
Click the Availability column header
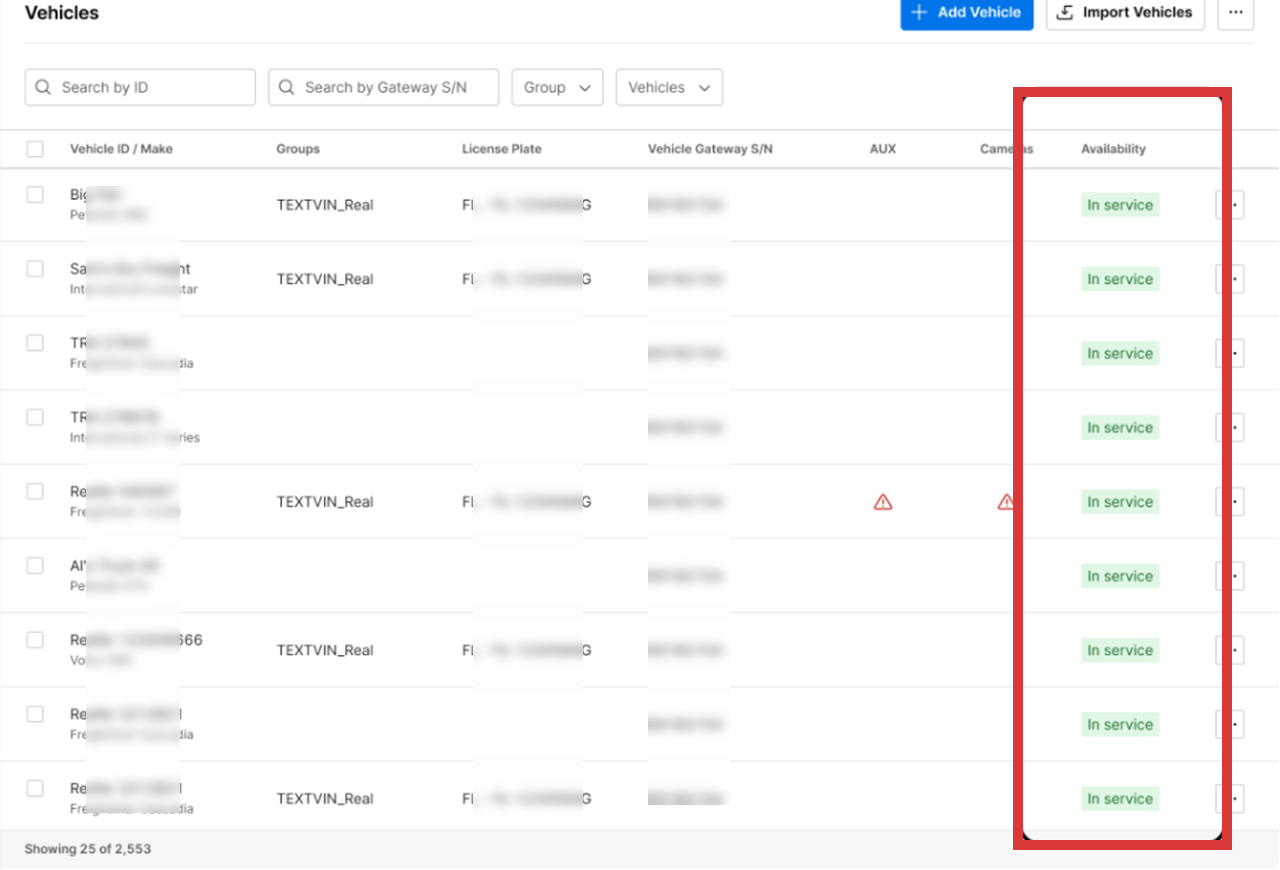1113,149
